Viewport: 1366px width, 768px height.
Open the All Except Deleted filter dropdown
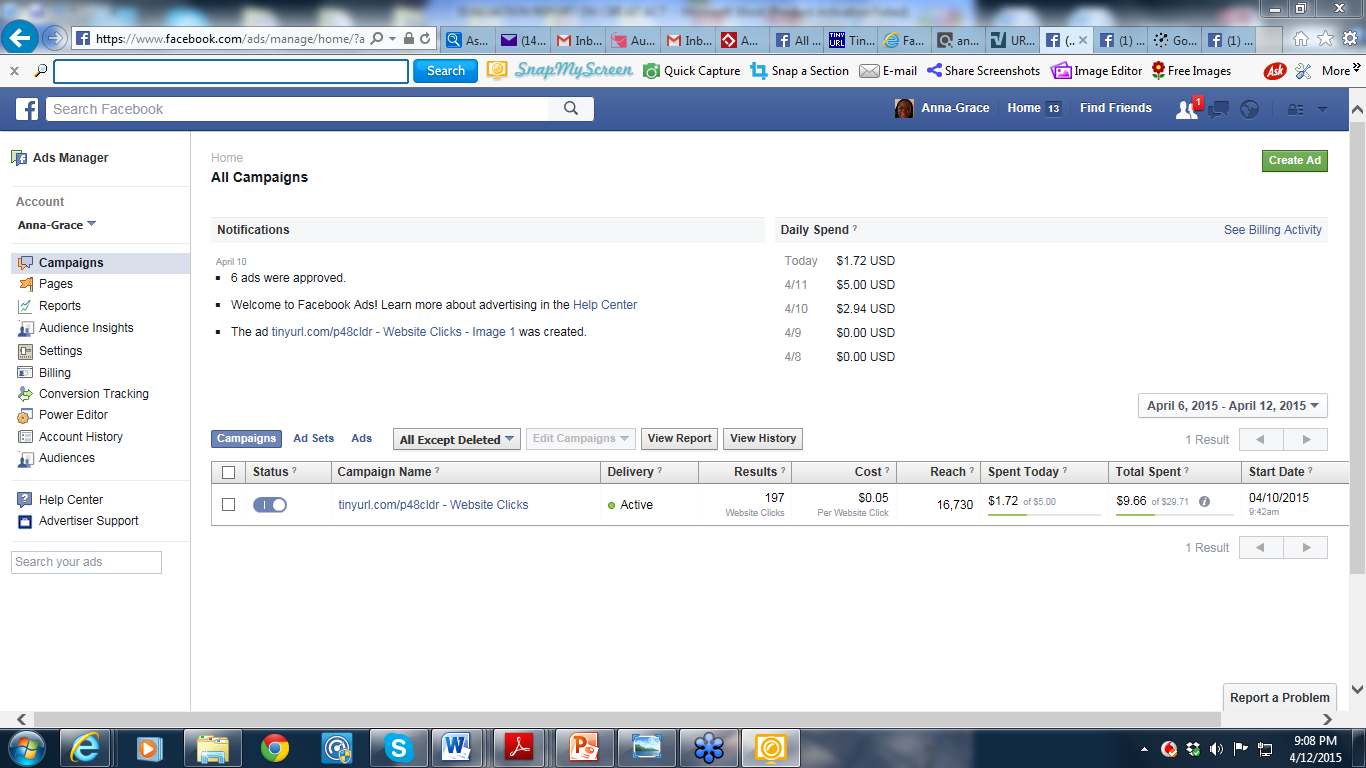pos(457,439)
